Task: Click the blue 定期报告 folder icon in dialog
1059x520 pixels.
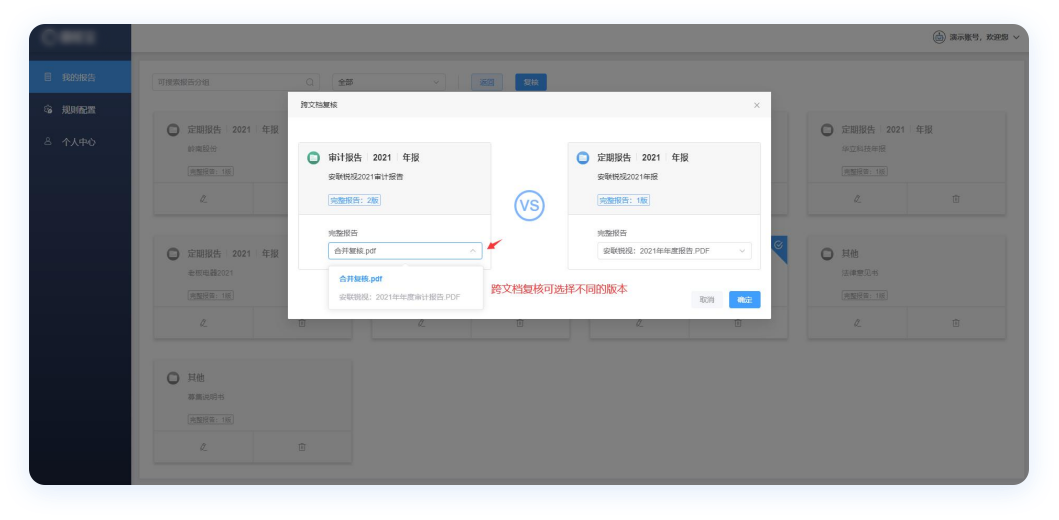Action: pos(582,158)
